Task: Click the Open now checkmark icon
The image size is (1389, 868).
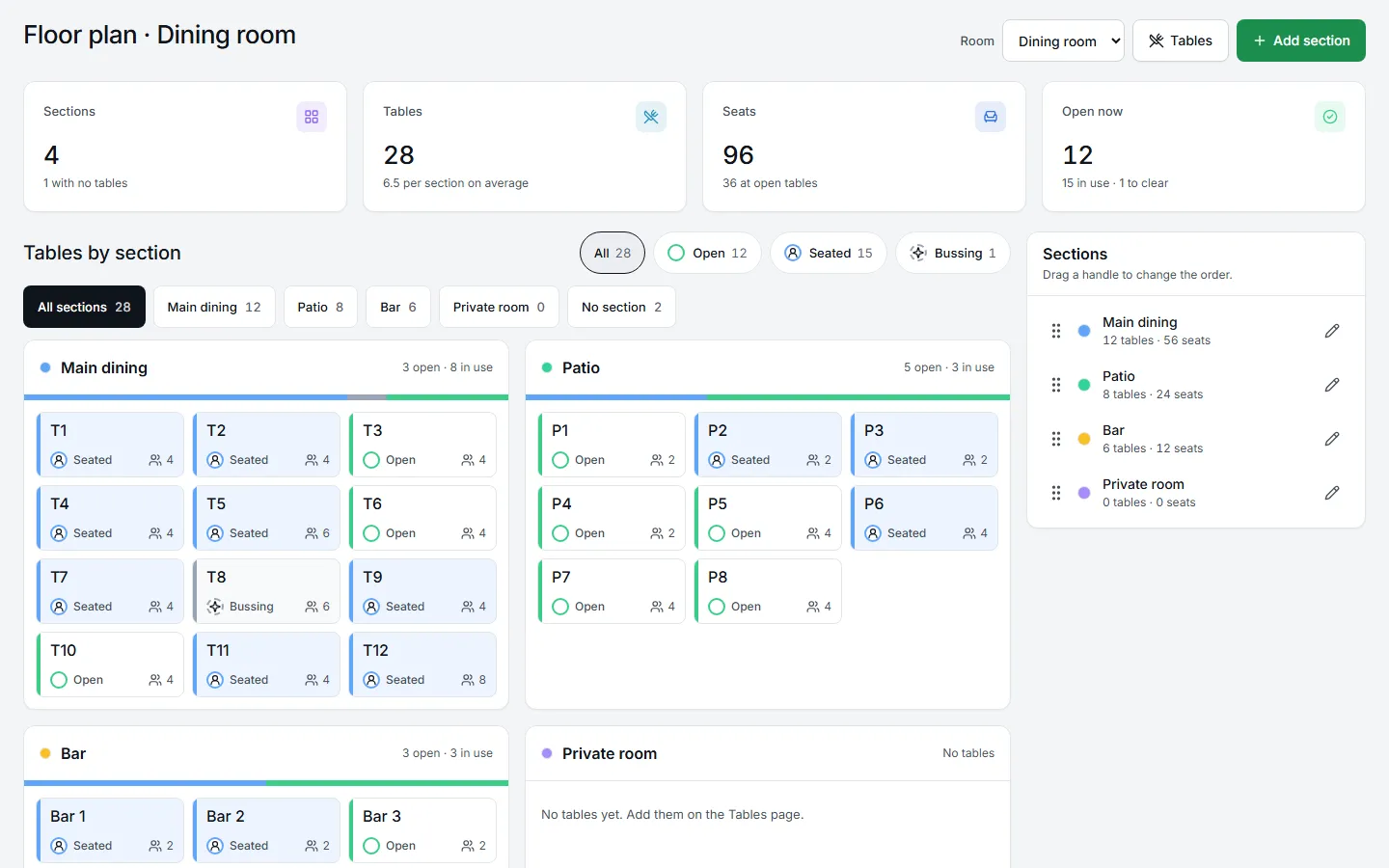Action: tap(1330, 117)
